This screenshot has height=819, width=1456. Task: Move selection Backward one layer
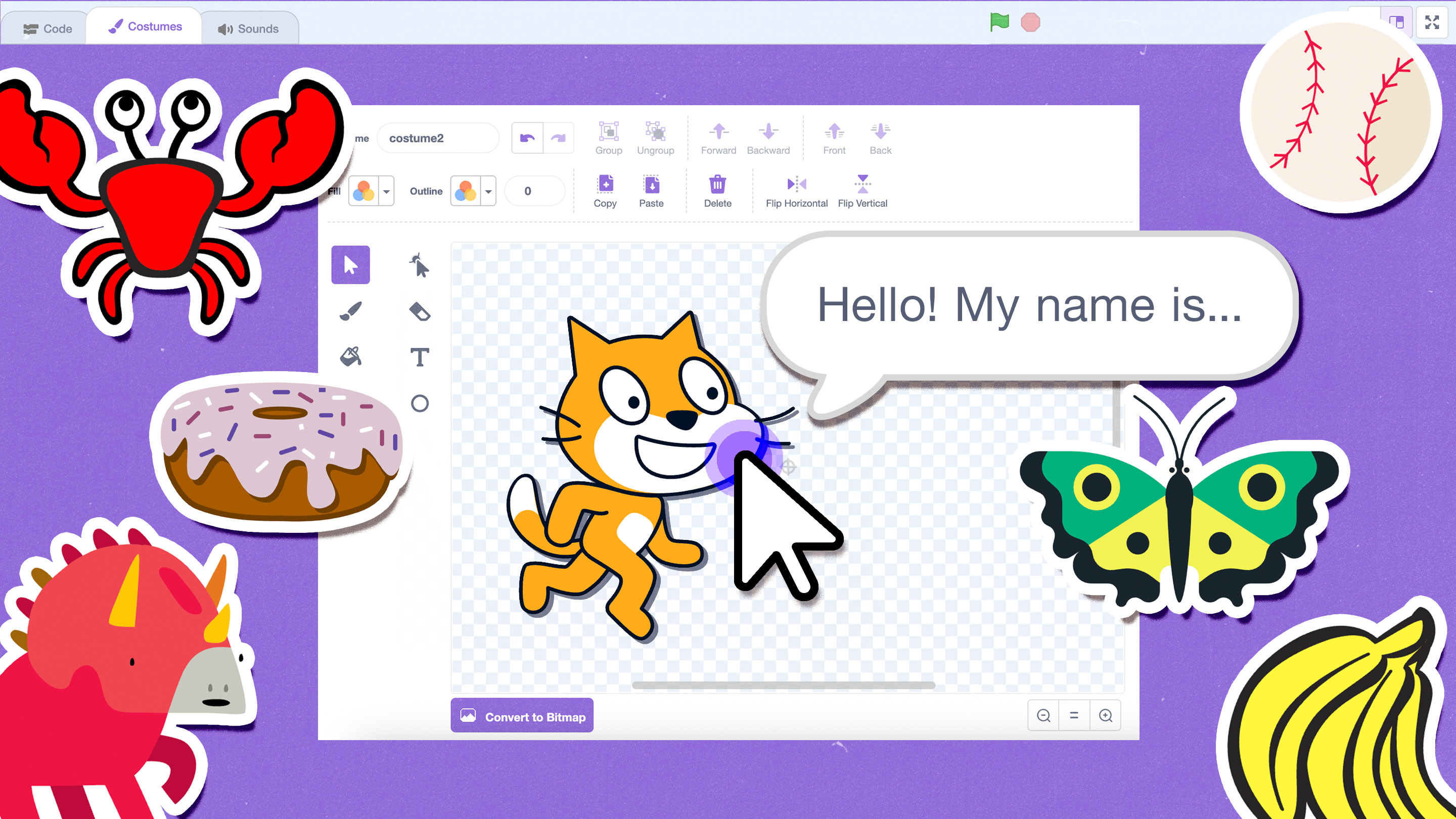[768, 138]
